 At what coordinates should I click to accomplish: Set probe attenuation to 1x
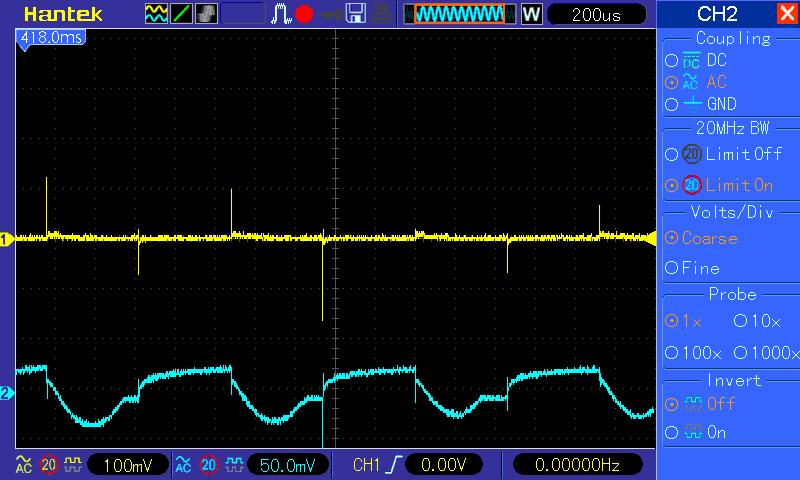[684, 321]
